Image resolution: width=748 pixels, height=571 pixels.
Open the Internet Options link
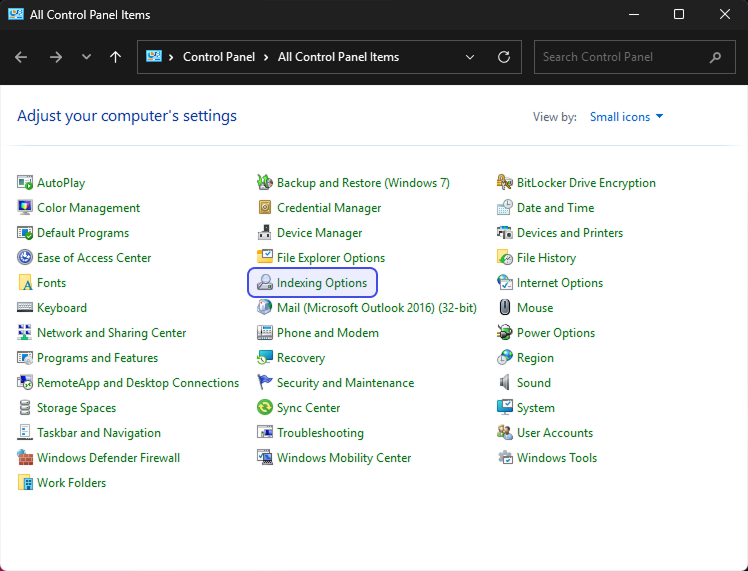560,282
